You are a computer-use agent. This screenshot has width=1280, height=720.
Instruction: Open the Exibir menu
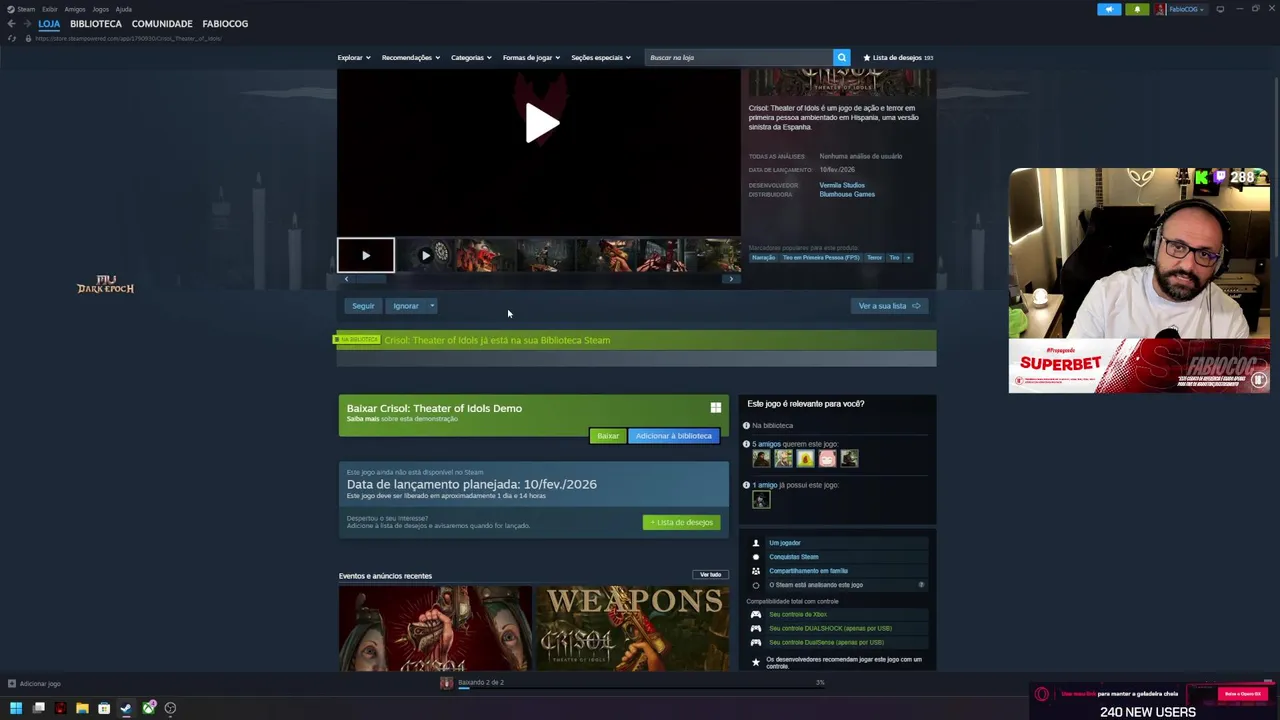tap(49, 9)
